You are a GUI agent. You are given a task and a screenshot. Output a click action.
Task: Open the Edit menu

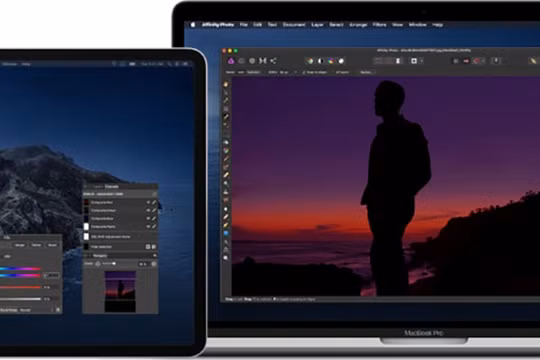click(258, 25)
